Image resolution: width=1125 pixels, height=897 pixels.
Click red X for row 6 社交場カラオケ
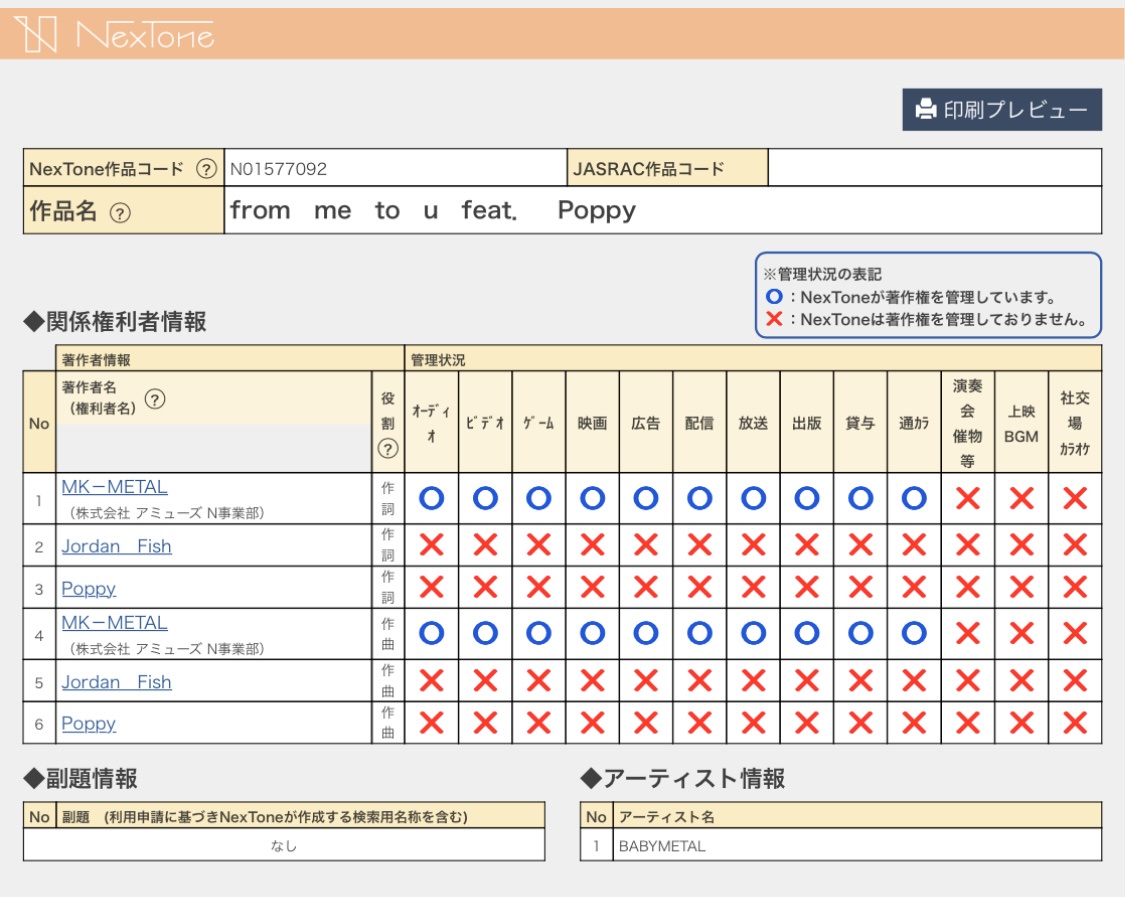pos(1074,723)
